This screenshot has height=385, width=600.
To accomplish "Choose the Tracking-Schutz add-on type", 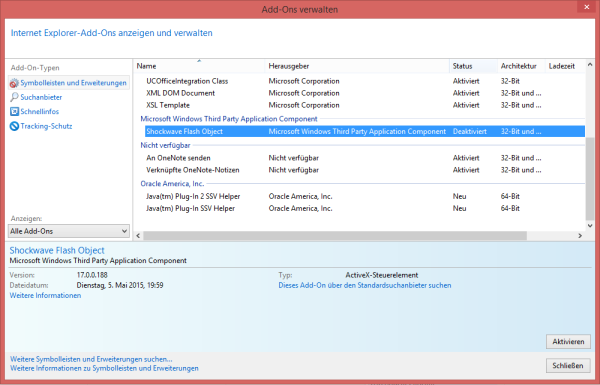I will point(46,126).
